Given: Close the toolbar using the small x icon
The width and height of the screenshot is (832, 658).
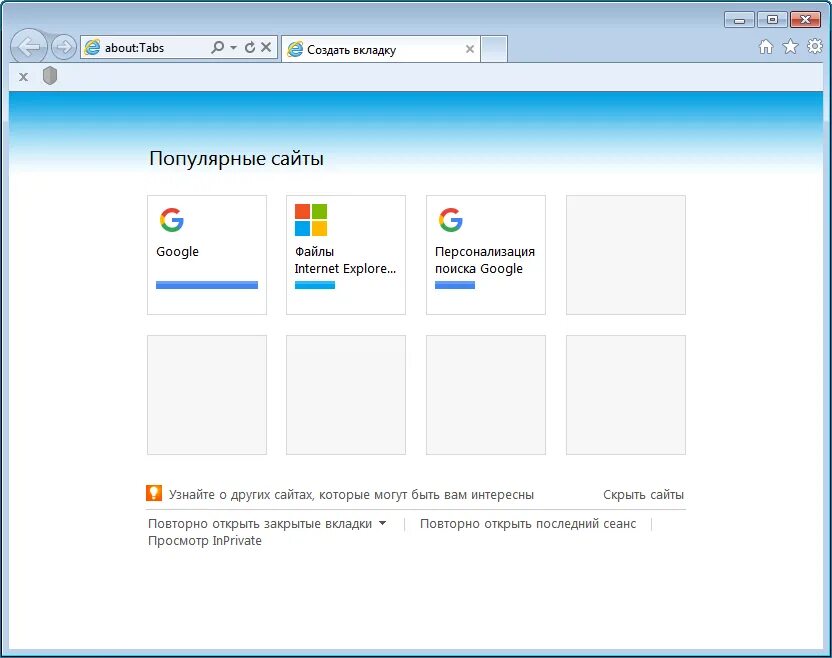Looking at the screenshot, I should tap(23, 77).
